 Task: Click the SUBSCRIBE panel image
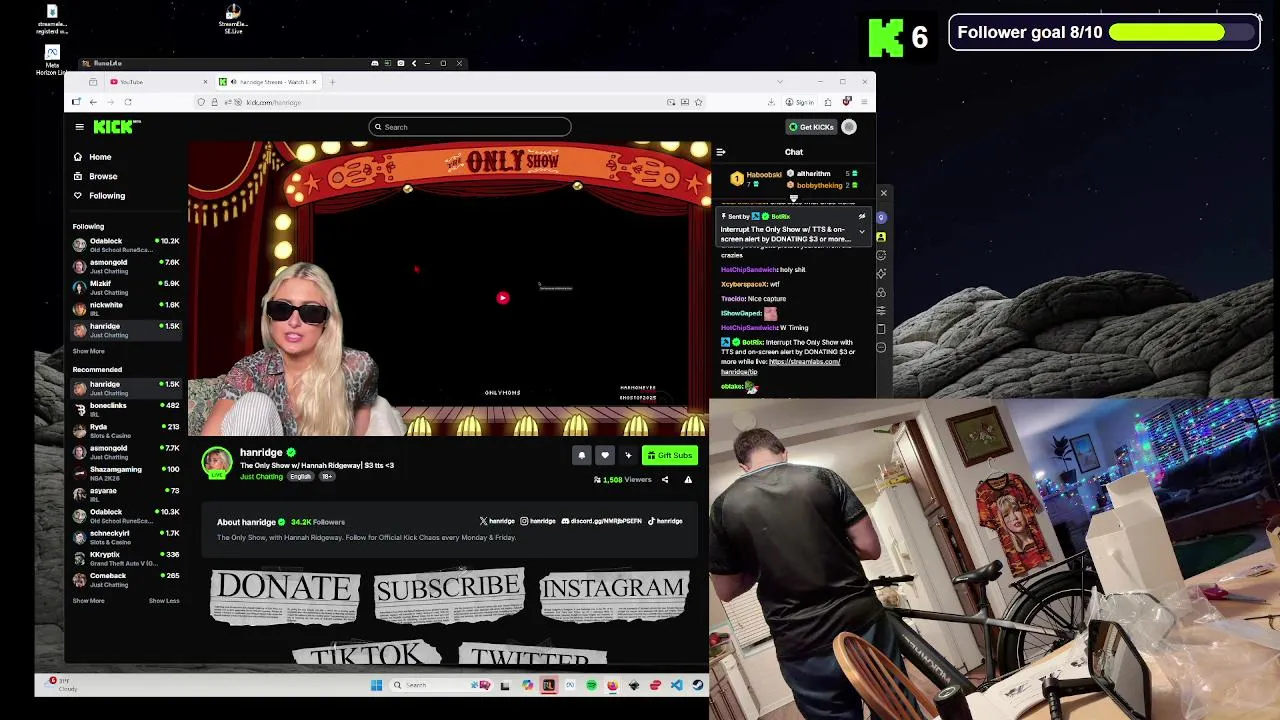coord(449,595)
